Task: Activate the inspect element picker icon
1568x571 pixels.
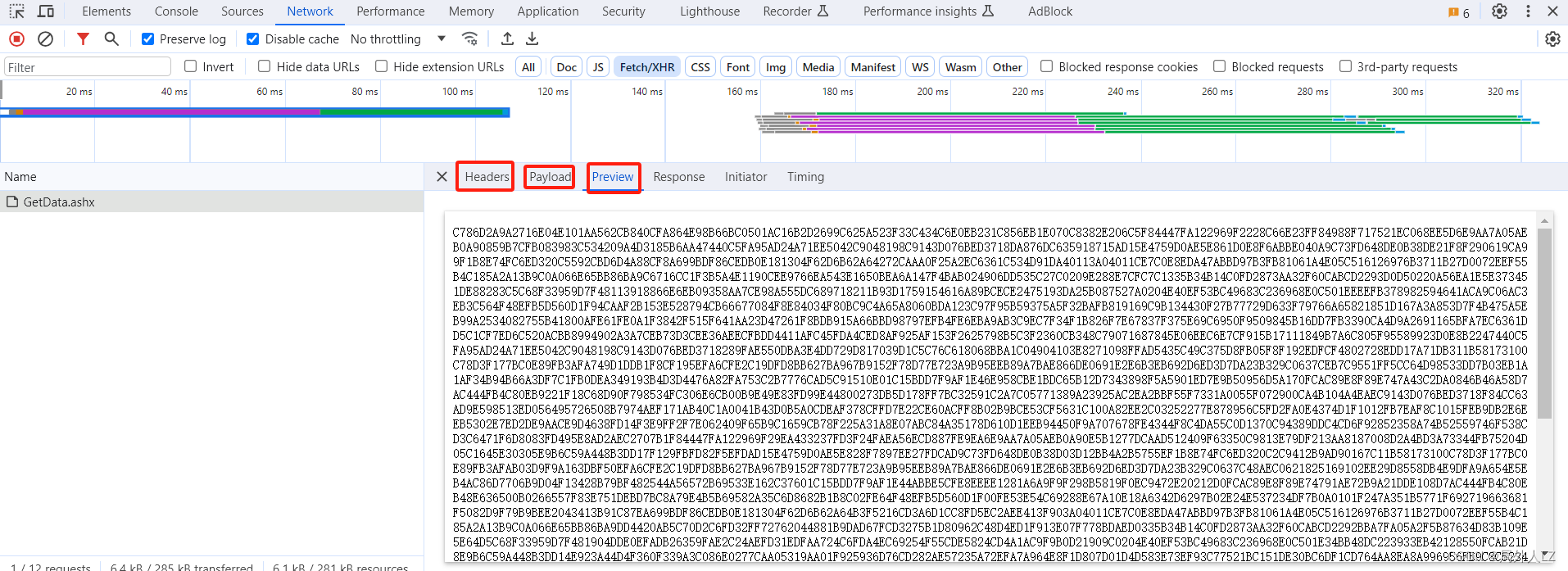Action: click(x=16, y=11)
